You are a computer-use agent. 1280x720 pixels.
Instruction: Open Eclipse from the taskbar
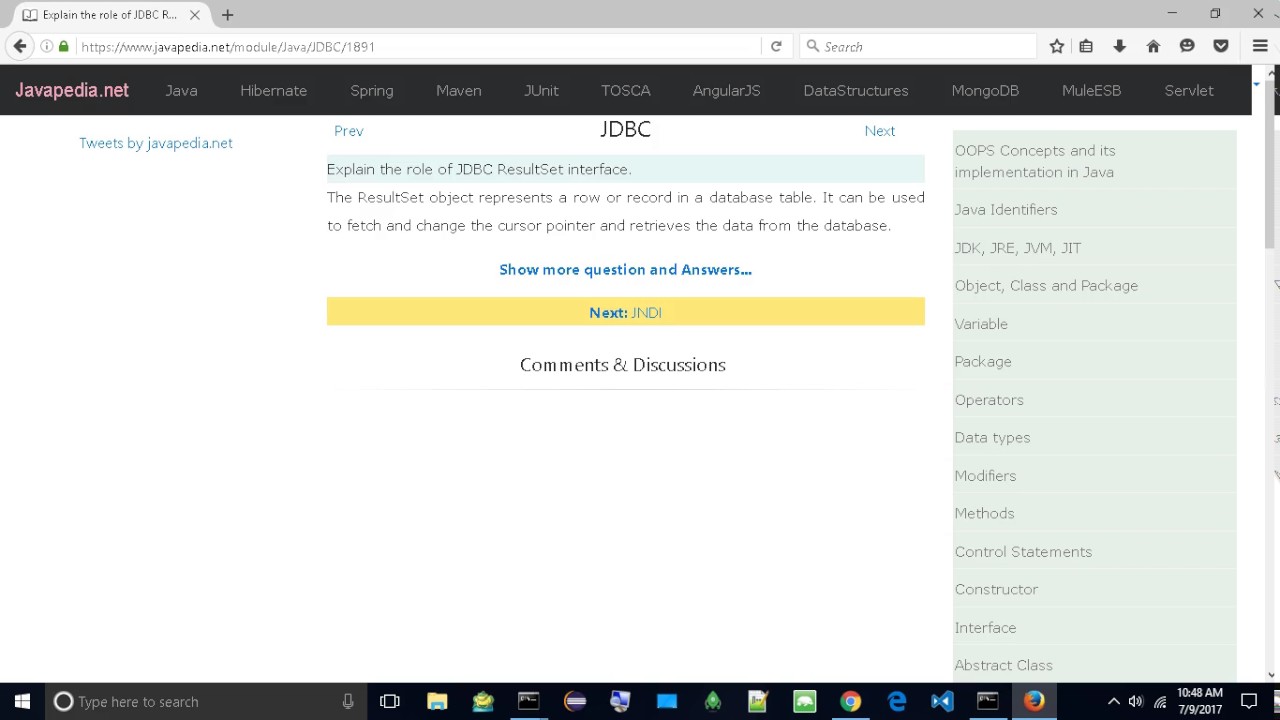click(575, 702)
